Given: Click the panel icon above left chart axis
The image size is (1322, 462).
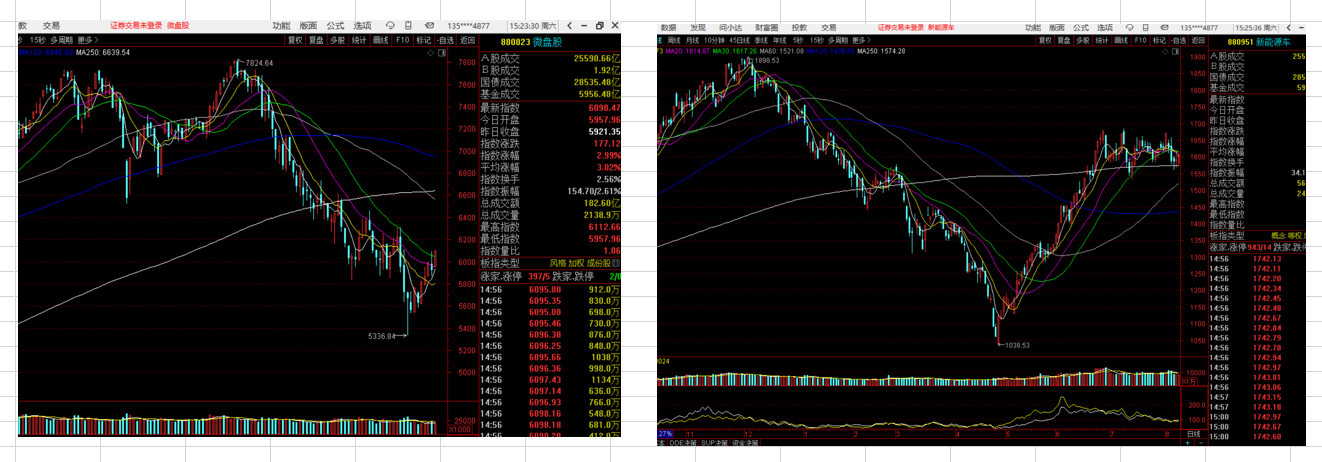Looking at the screenshot, I should 442,53.
